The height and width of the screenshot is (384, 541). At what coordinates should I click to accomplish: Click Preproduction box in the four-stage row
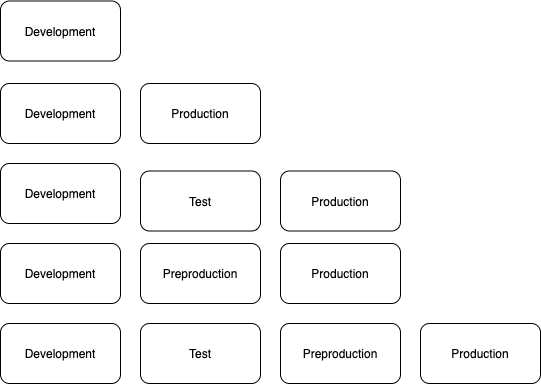coord(341,354)
